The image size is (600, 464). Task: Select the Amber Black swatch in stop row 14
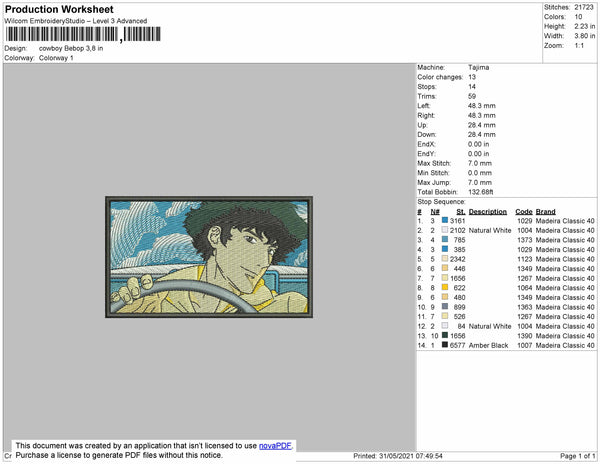pos(445,345)
